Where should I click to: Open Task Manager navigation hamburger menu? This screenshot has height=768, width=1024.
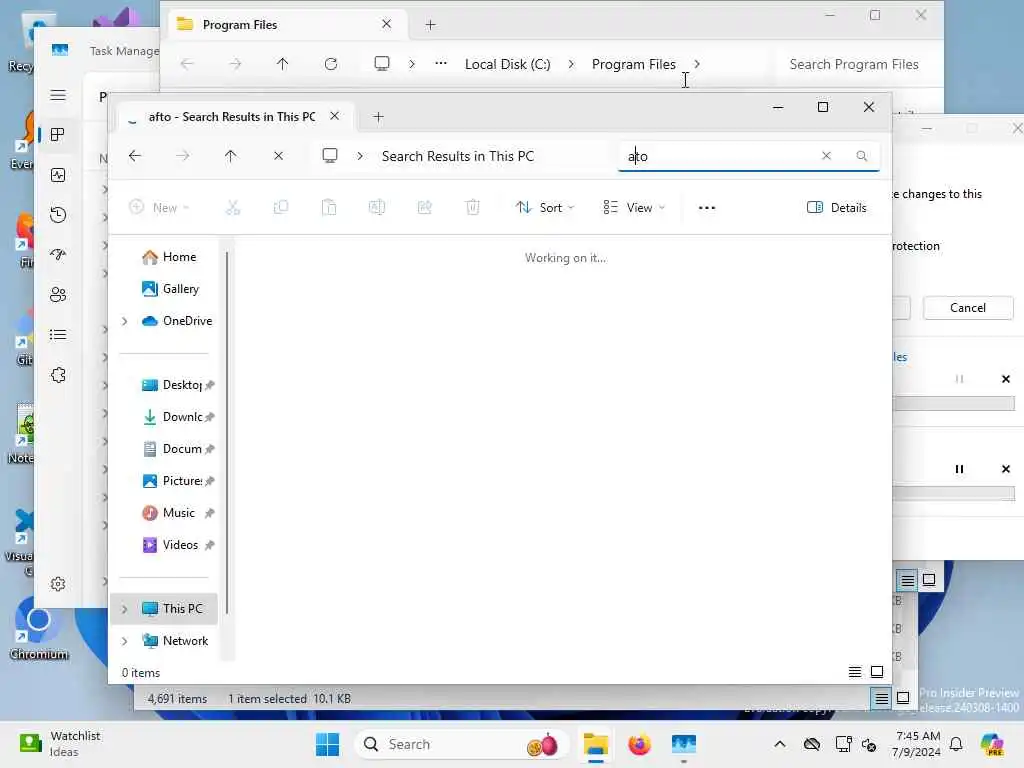[58, 95]
